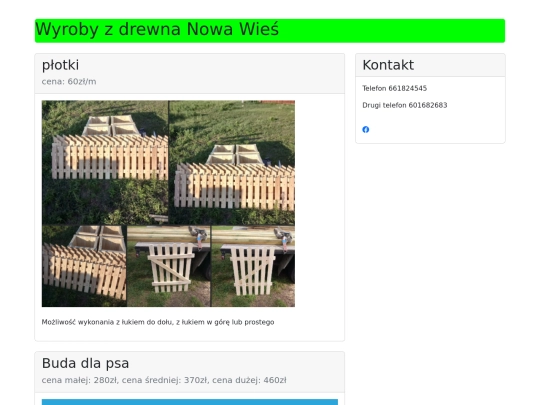Click the 'Telefon 661824545' line

coord(395,89)
